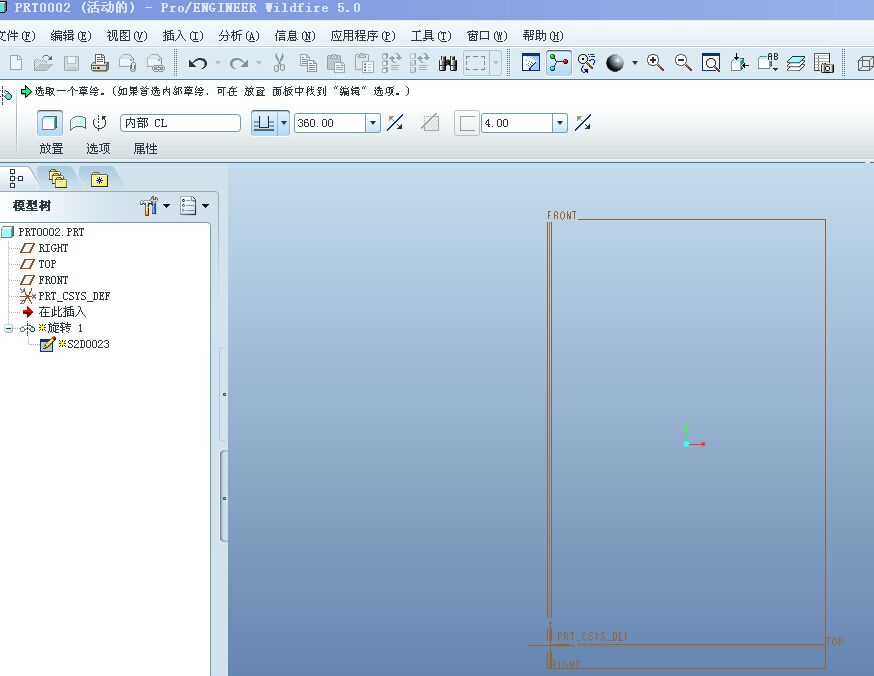Open the layers icon
Viewport: 874px width, 676px height.
pyautogui.click(x=796, y=63)
